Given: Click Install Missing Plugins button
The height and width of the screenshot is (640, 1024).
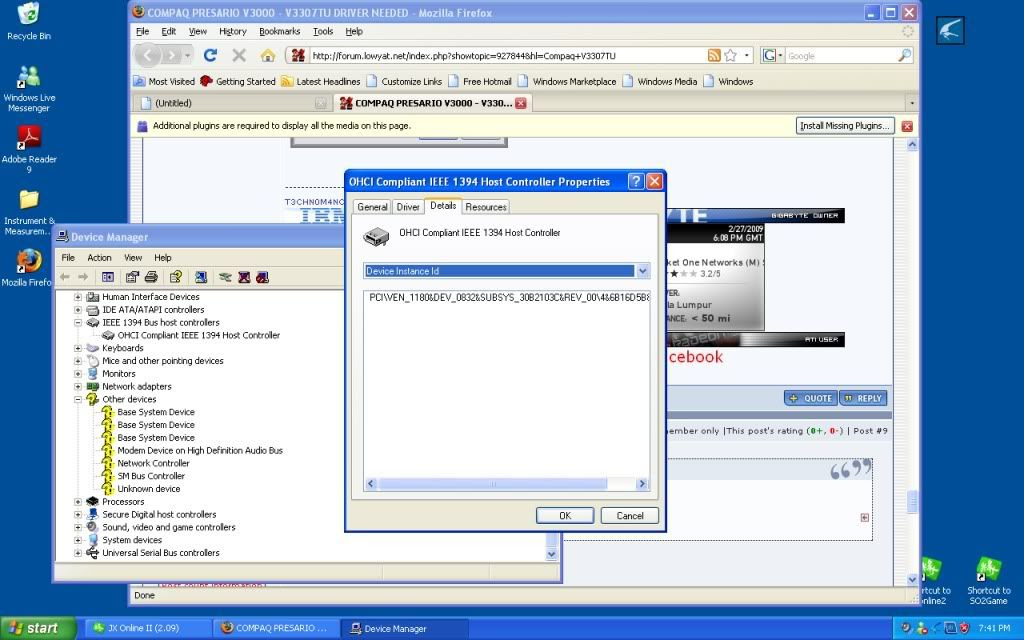Looking at the screenshot, I should (845, 126).
